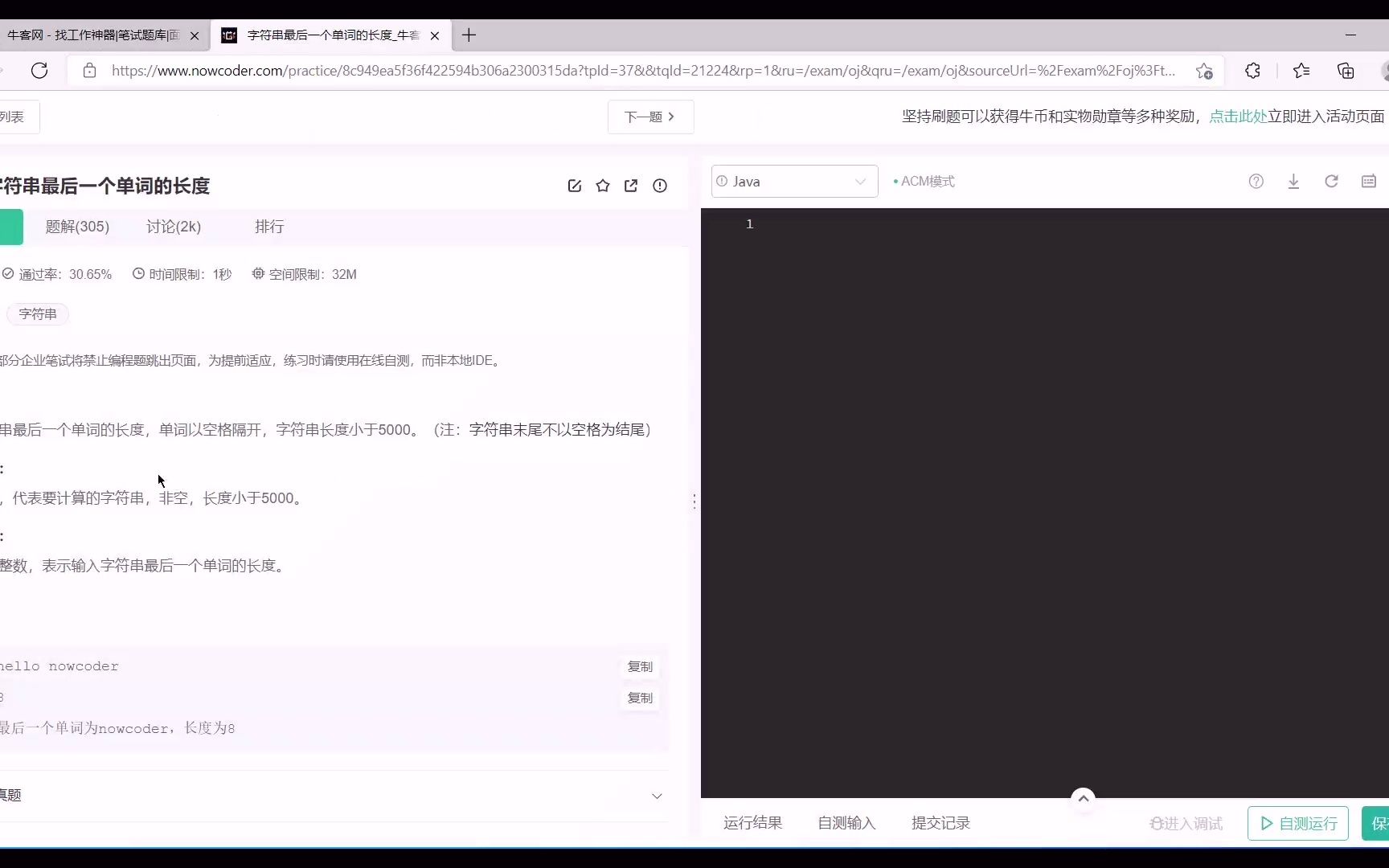Screen dimensions: 1389x868
Task: Minimize the browser window
Action: click(1350, 35)
